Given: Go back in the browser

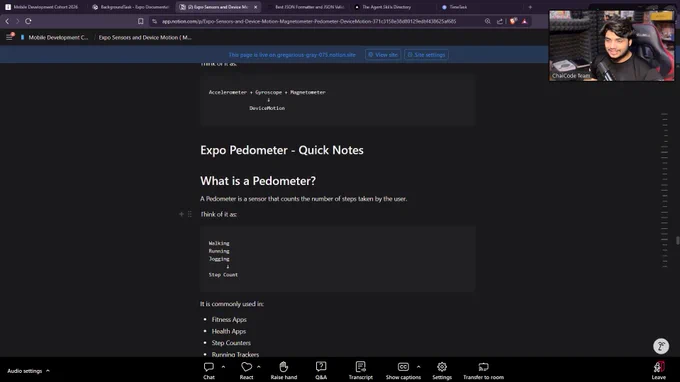Looking at the screenshot, I should (x=7, y=21).
